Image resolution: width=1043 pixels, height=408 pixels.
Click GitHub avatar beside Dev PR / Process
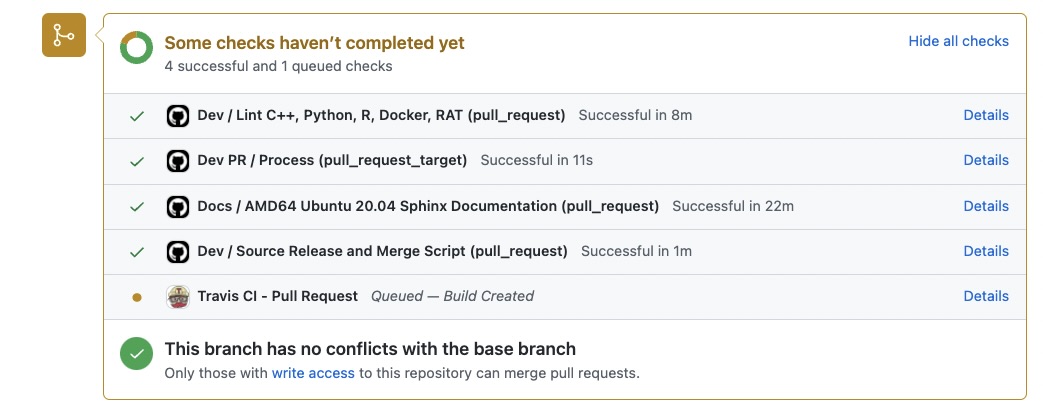tap(177, 161)
